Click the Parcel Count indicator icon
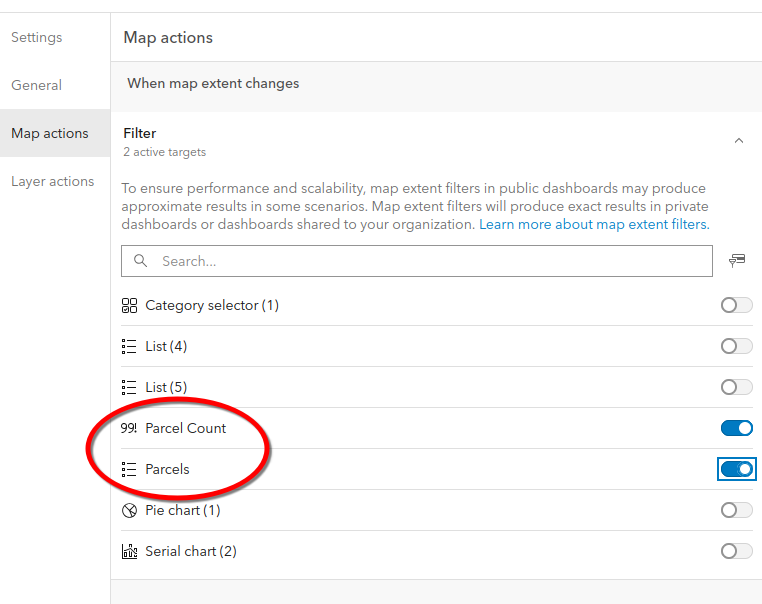The image size is (762, 604). [x=128, y=428]
